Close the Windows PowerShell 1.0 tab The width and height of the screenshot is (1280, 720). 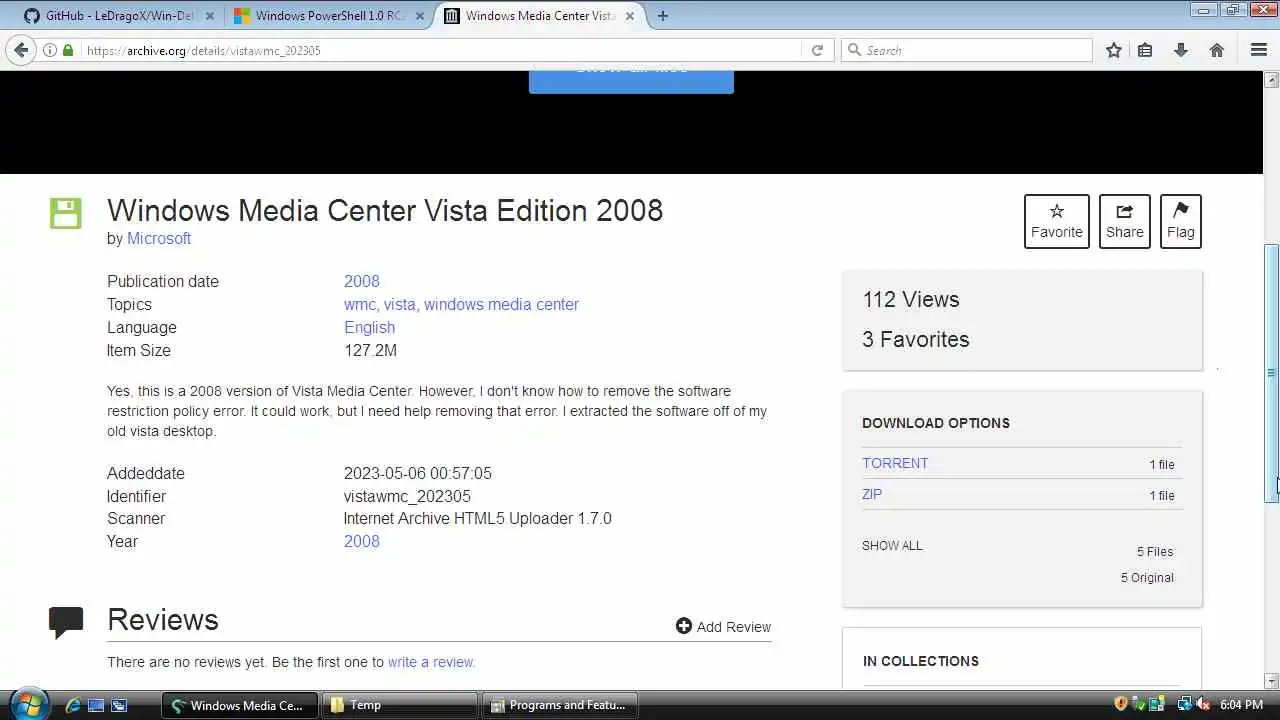[421, 16]
